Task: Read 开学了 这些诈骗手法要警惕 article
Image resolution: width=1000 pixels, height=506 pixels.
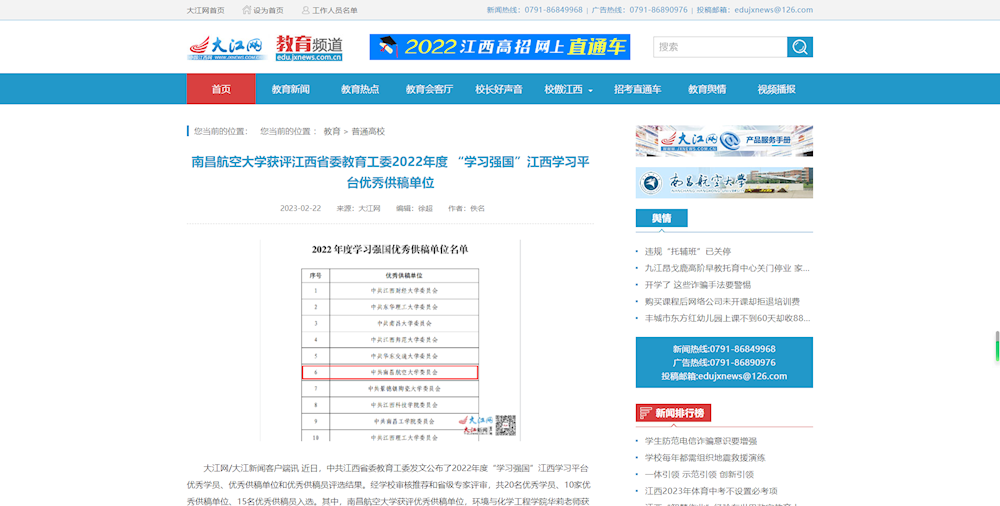Action: [697, 285]
